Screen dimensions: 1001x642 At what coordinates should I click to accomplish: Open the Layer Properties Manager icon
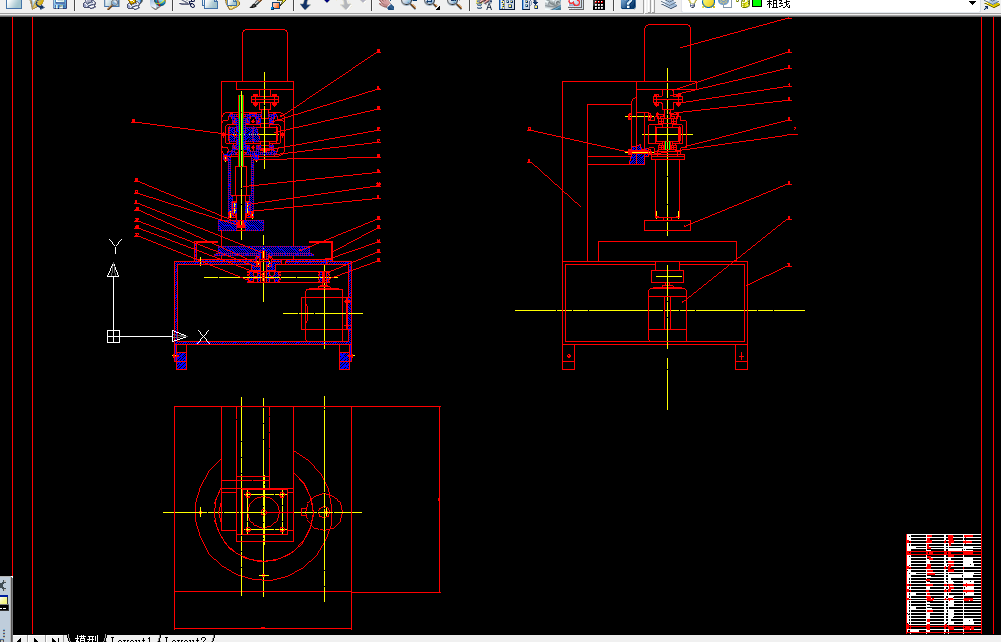668,4
